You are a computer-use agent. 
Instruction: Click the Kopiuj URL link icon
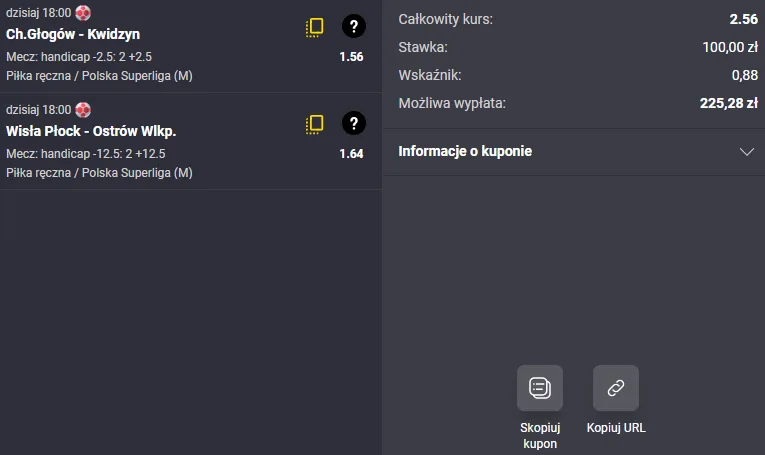(616, 388)
